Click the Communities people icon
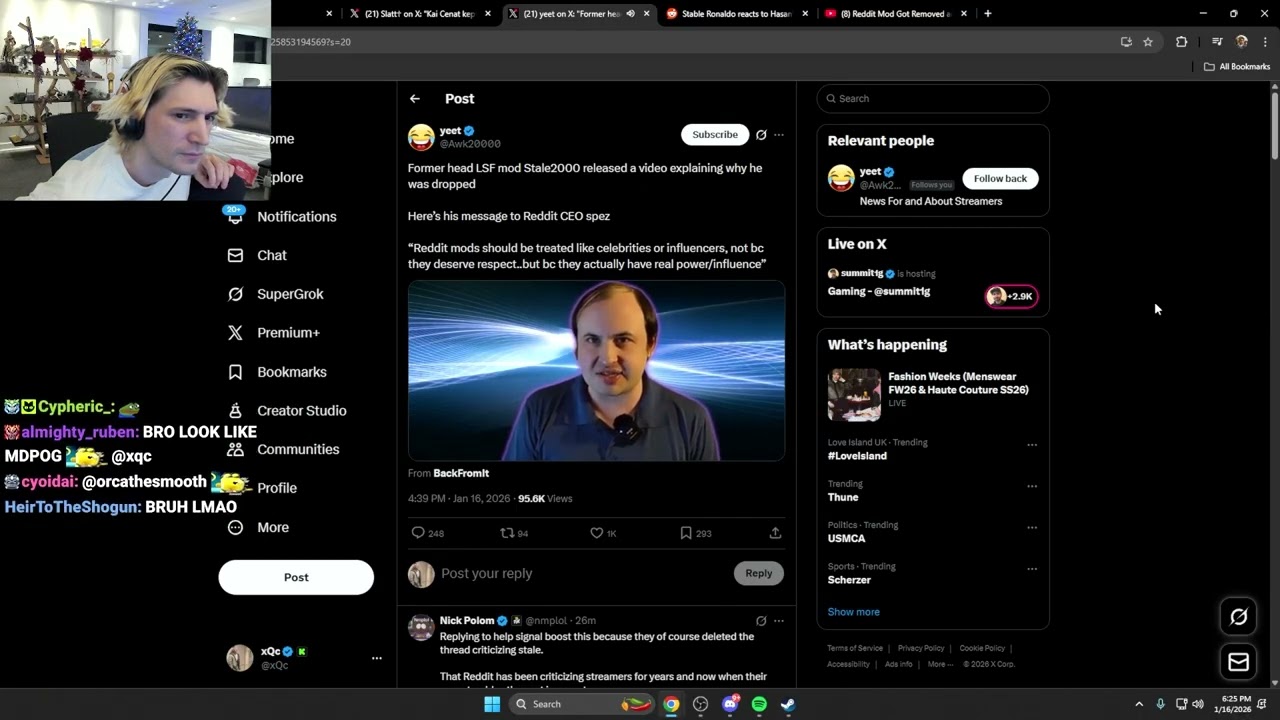1280x720 pixels. (236, 449)
